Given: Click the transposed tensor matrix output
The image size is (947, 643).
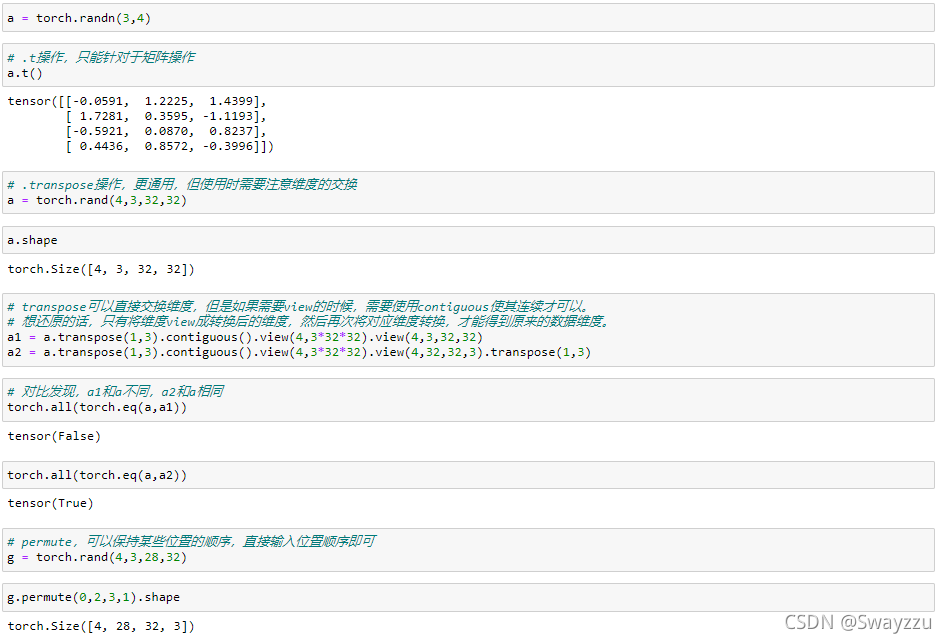Looking at the screenshot, I should click(140, 124).
